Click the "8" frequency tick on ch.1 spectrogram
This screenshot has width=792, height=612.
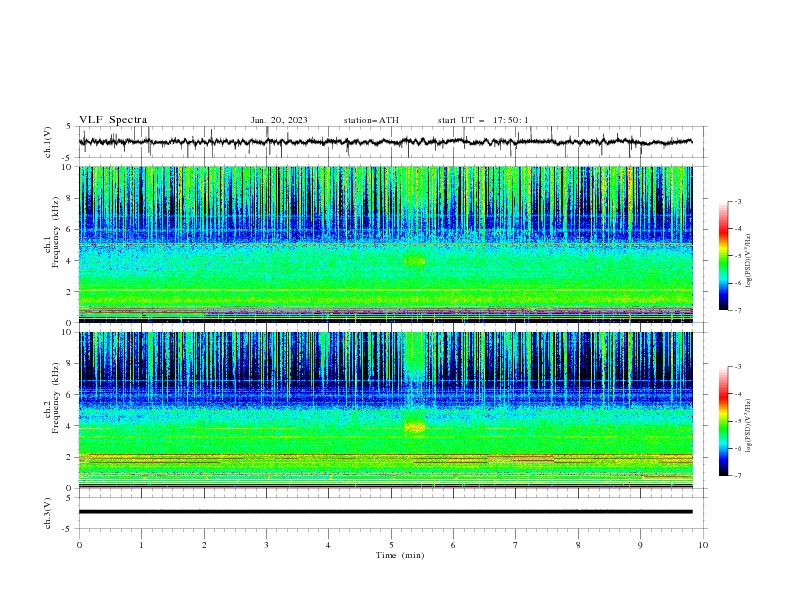coord(70,198)
